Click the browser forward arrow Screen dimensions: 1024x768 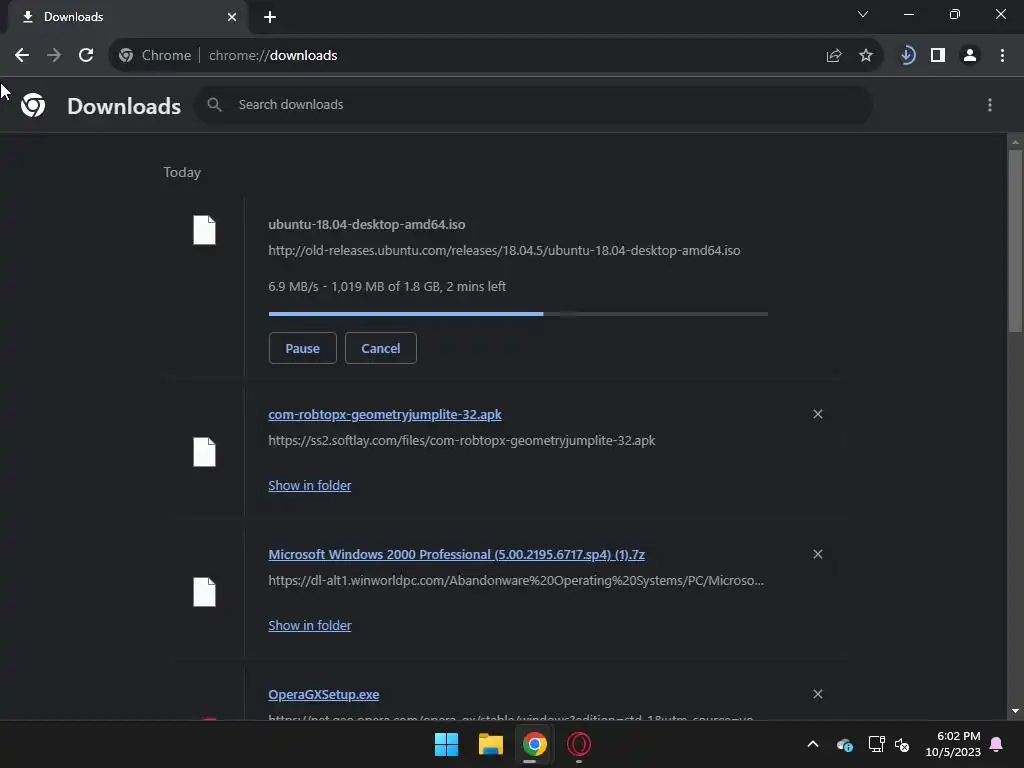click(x=54, y=56)
